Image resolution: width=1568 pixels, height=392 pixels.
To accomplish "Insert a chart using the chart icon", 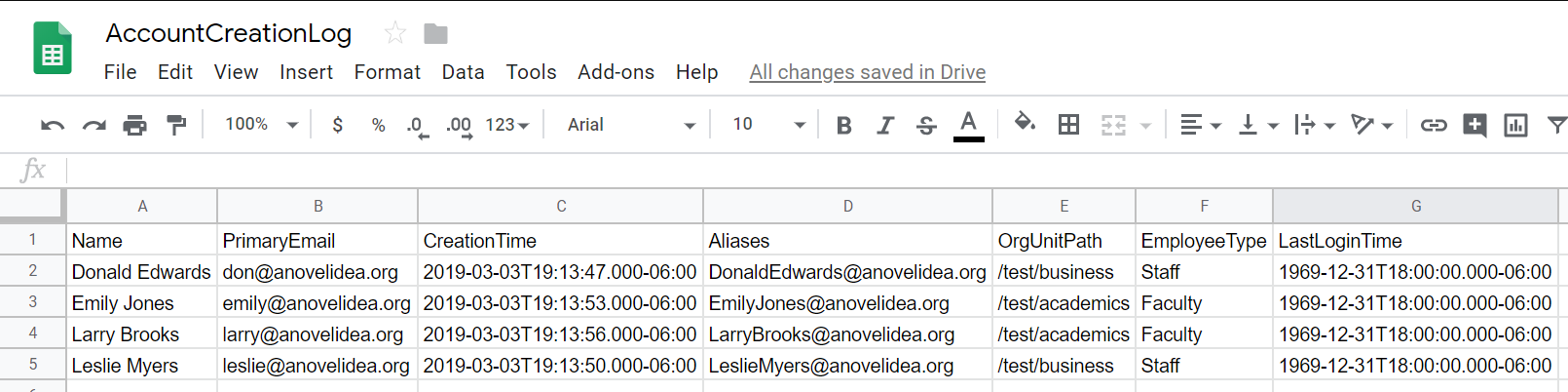I will (1515, 125).
